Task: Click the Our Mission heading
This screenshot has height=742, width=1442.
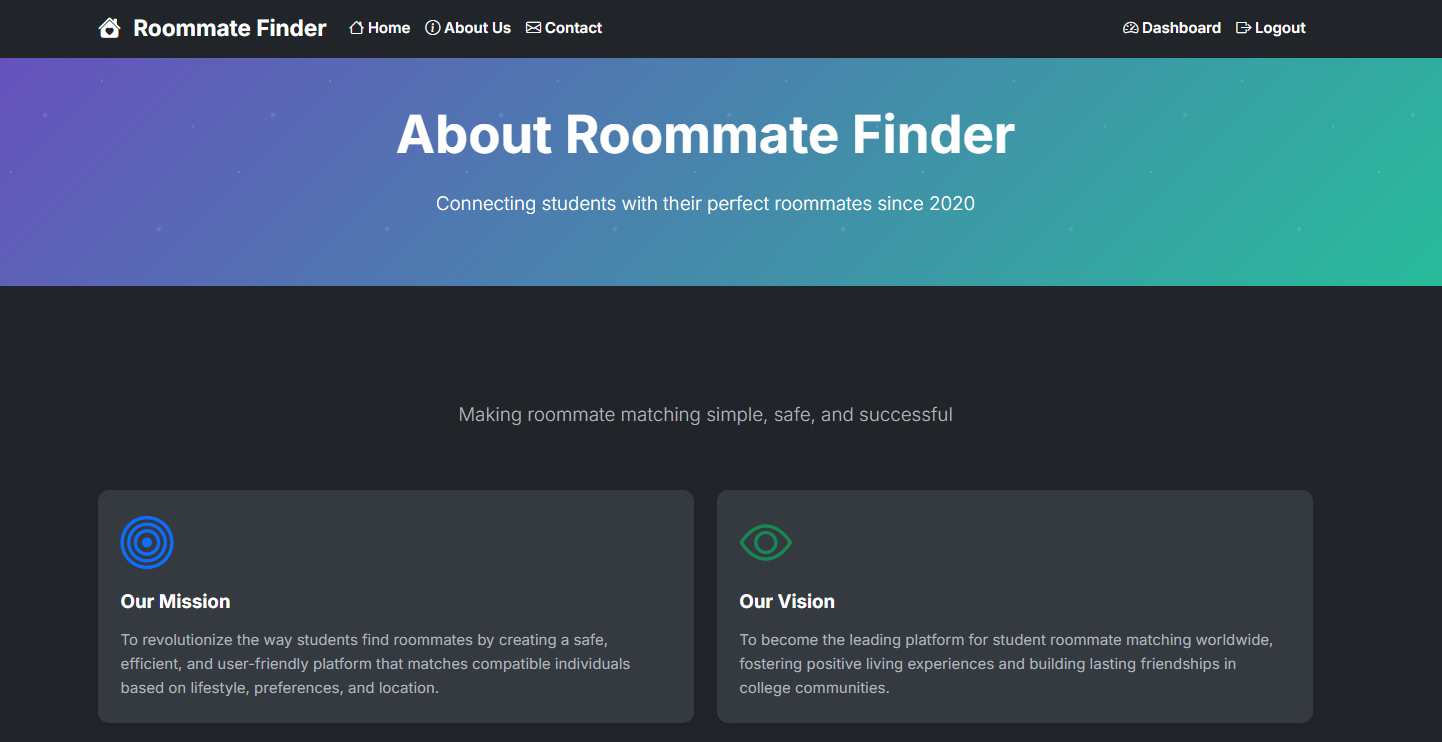Action: 174,601
